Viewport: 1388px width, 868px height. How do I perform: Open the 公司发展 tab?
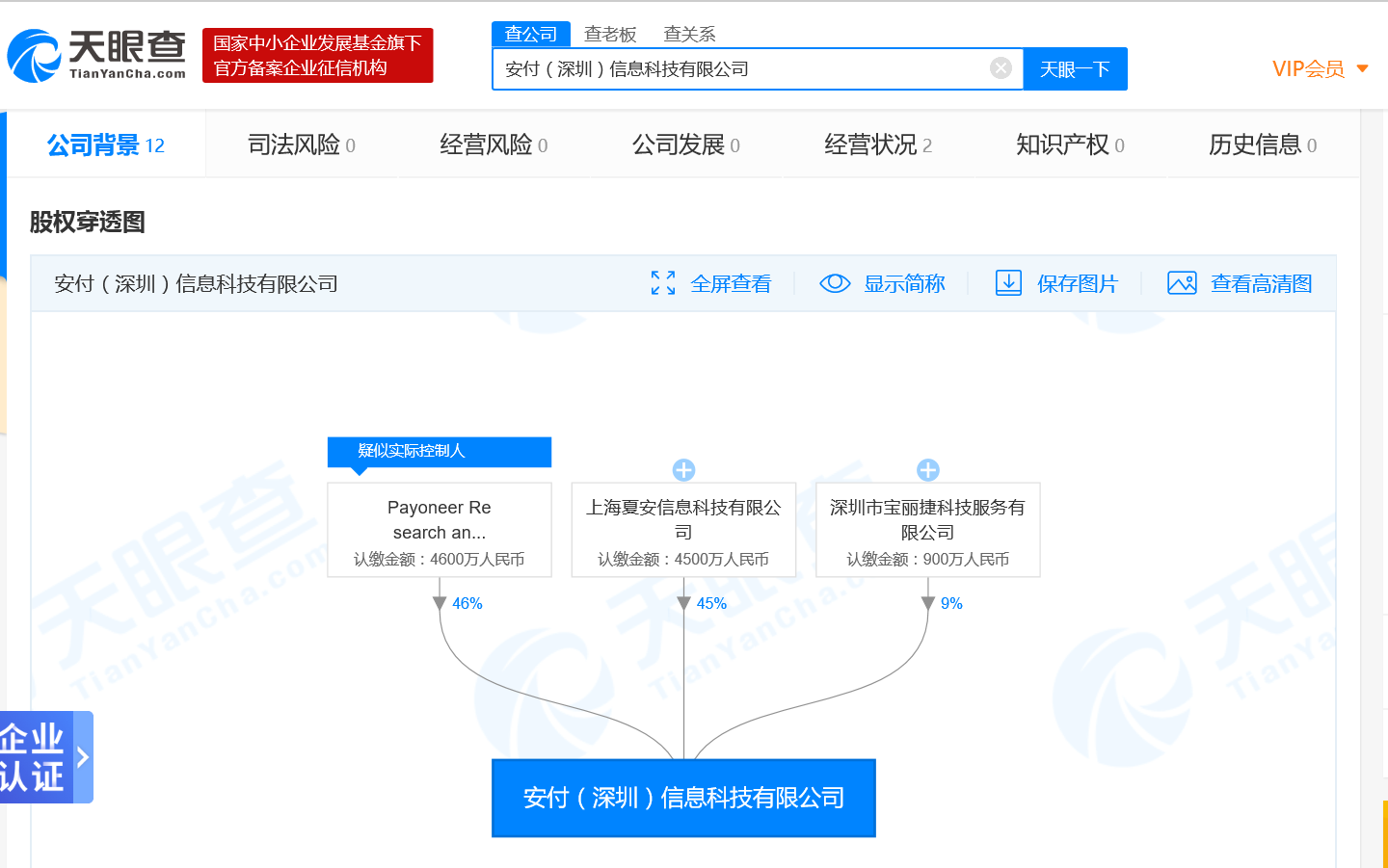pyautogui.click(x=685, y=145)
